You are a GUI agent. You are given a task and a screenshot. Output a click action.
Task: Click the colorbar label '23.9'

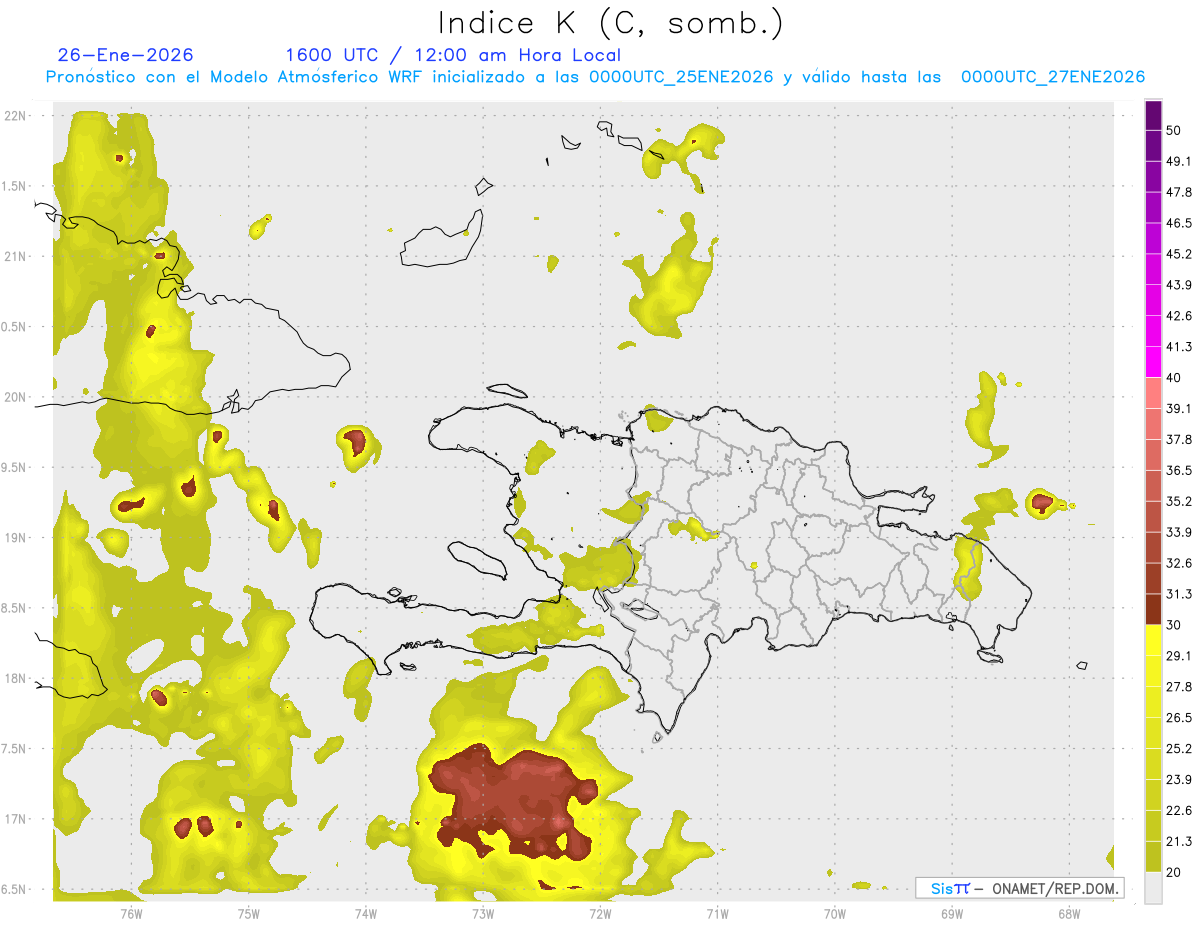[x=1179, y=780]
